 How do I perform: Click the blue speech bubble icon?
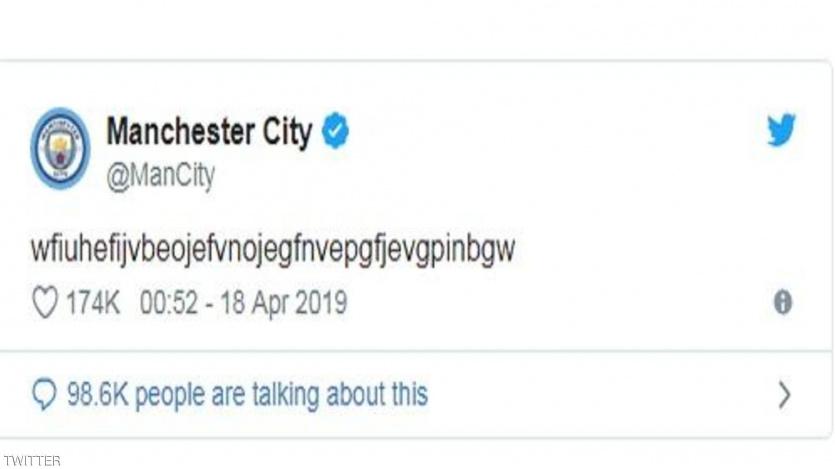[45, 395]
